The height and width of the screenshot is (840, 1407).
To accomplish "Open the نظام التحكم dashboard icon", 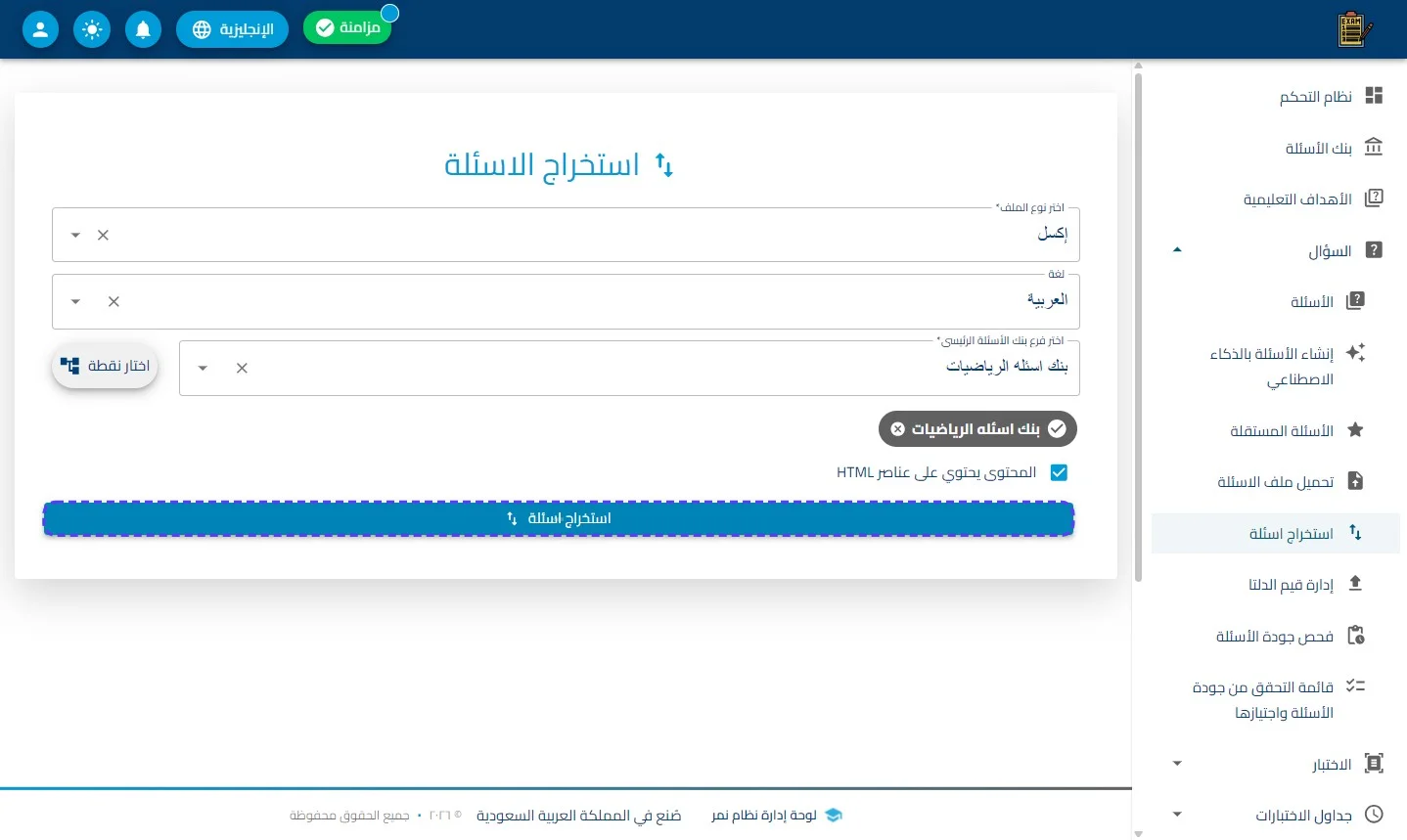I will click(1374, 96).
